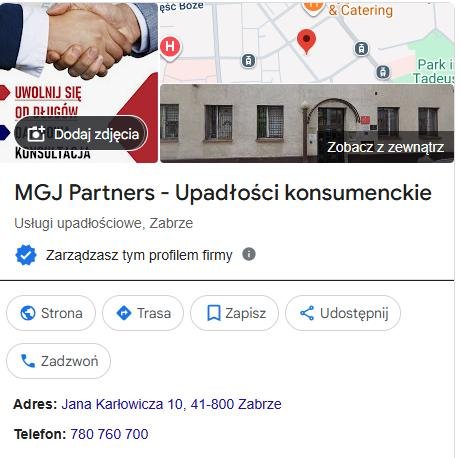460x458 pixels.
Task: Click the blue verified badge icon
Action: coord(26,255)
